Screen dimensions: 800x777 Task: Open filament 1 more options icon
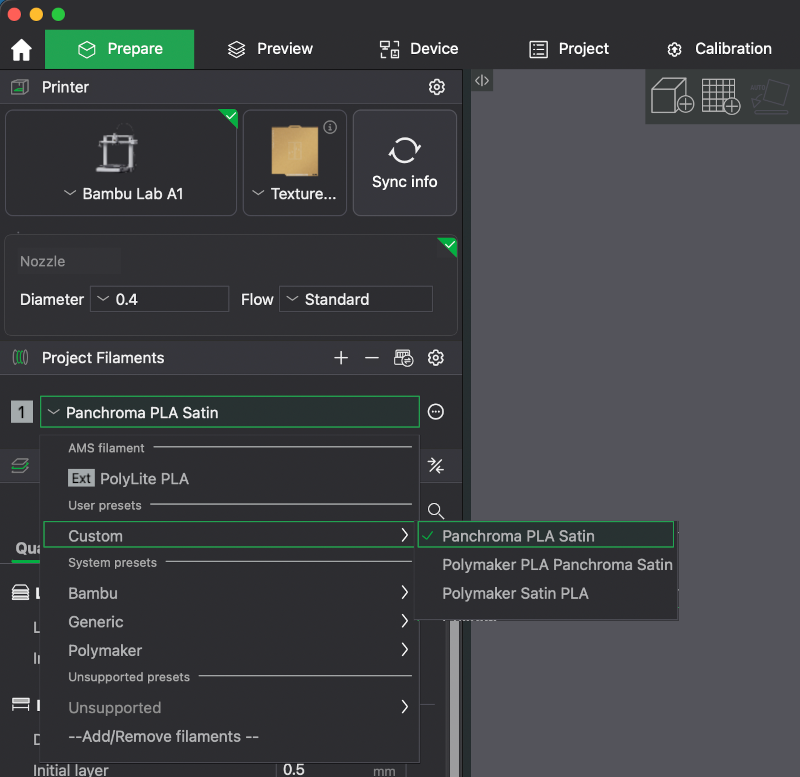[x=436, y=412]
